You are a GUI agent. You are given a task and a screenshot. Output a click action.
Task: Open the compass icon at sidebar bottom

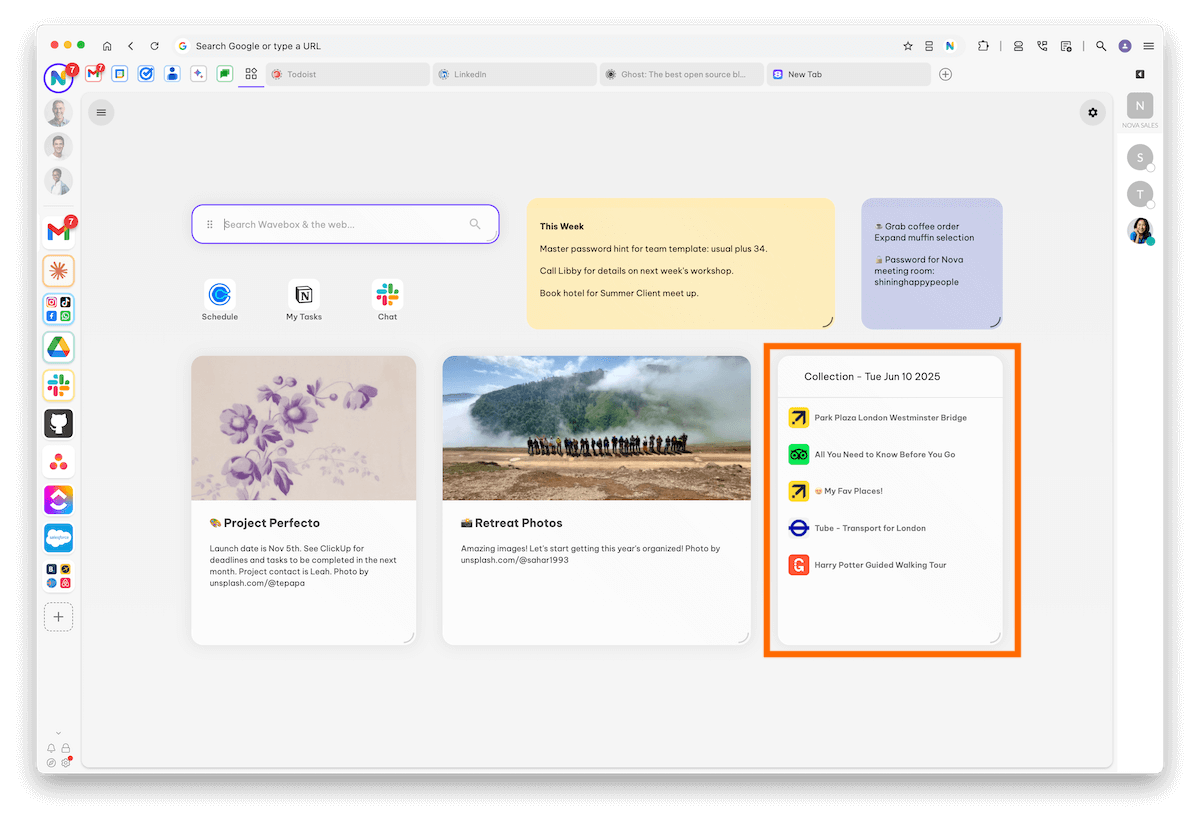pos(52,762)
